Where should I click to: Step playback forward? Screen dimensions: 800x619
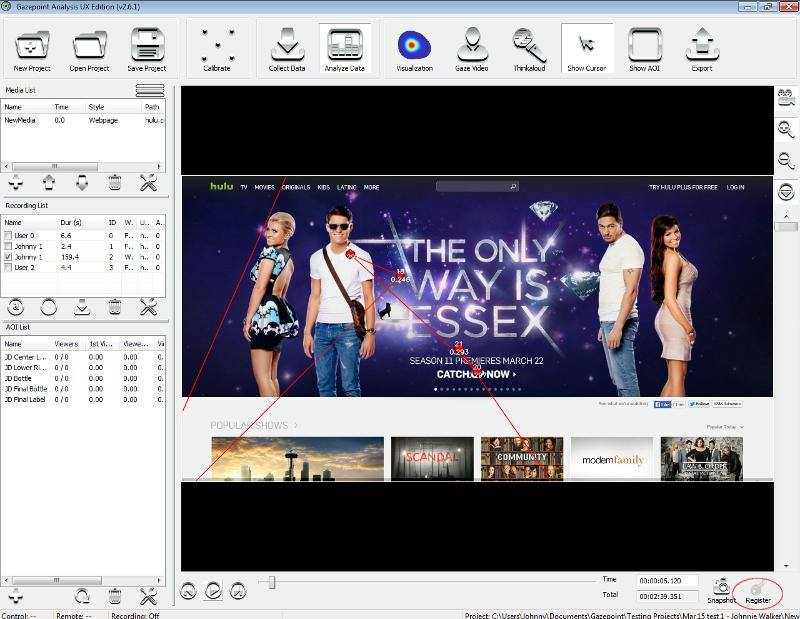tap(238, 591)
